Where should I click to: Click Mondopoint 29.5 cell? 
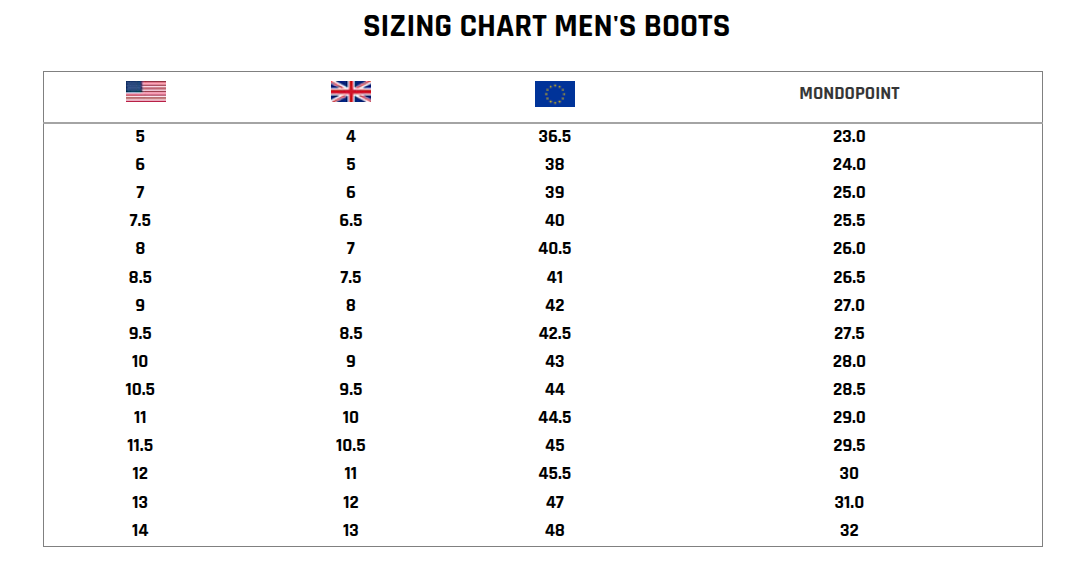pyautogui.click(x=849, y=445)
